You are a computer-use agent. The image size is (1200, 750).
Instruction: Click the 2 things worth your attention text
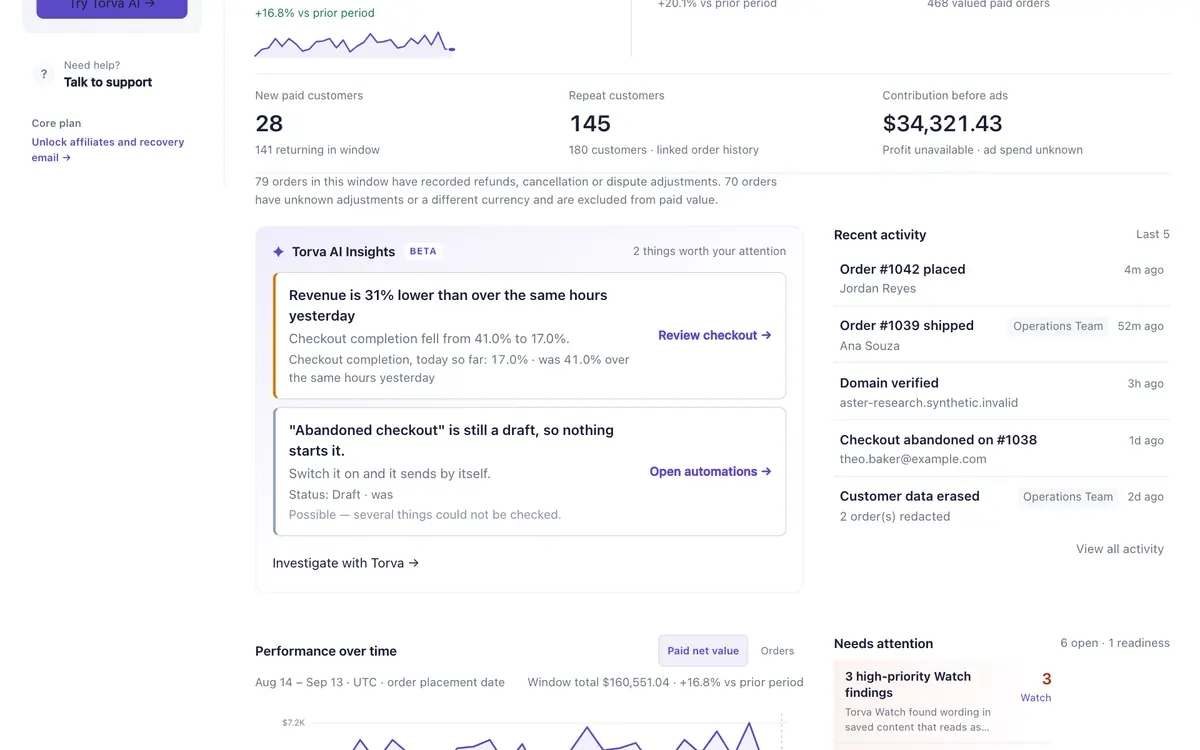709,251
